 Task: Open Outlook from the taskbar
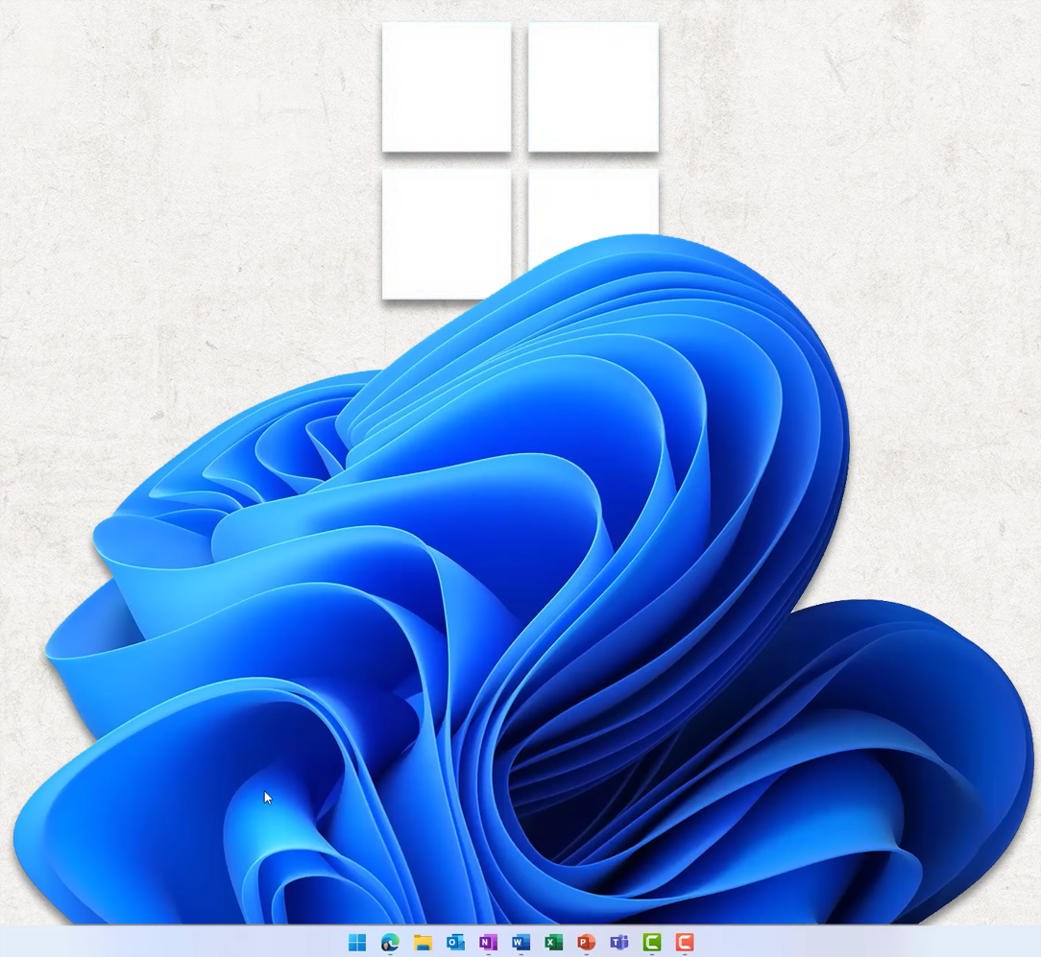coord(455,942)
